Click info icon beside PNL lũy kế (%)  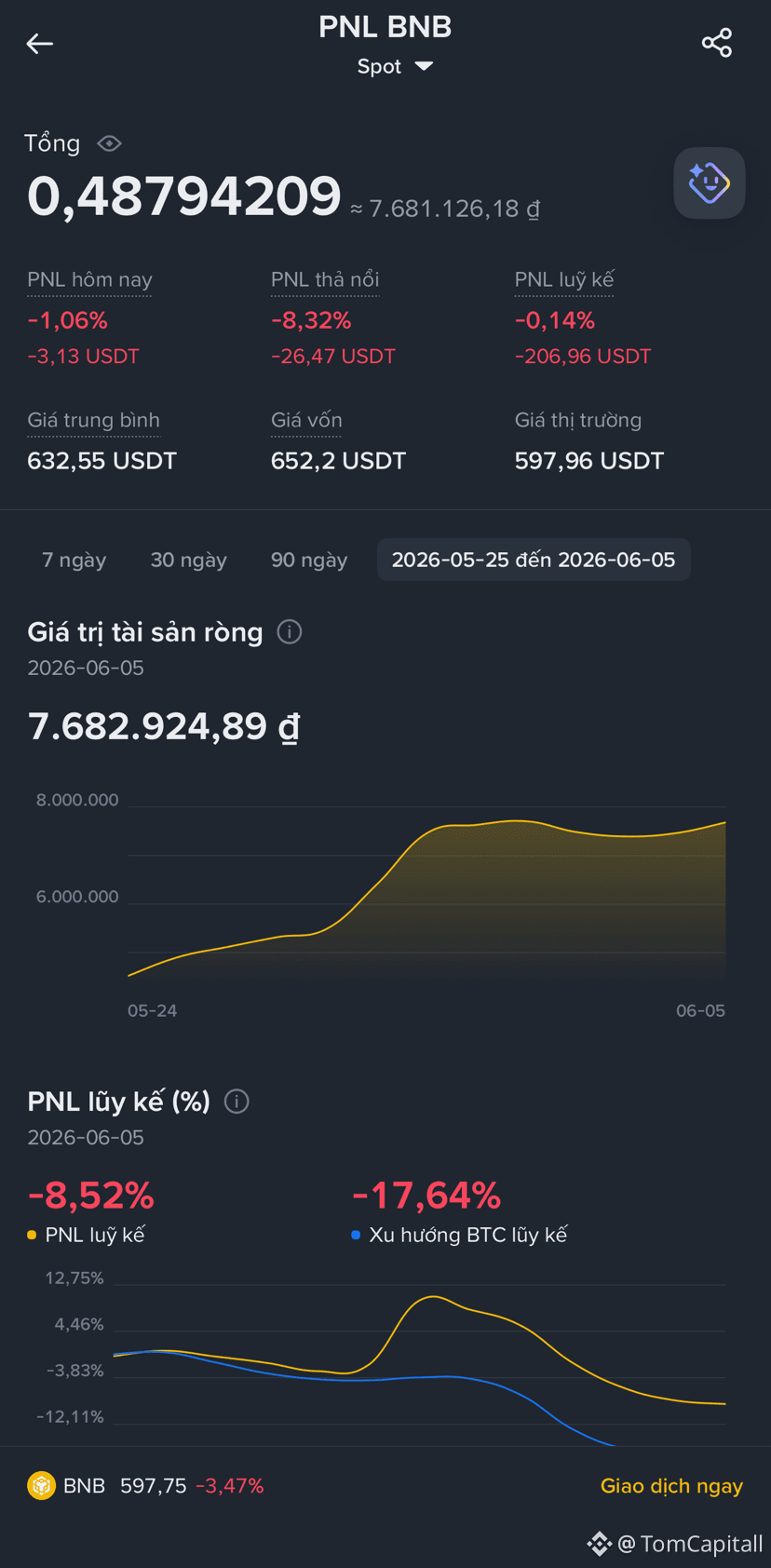coord(237,1102)
